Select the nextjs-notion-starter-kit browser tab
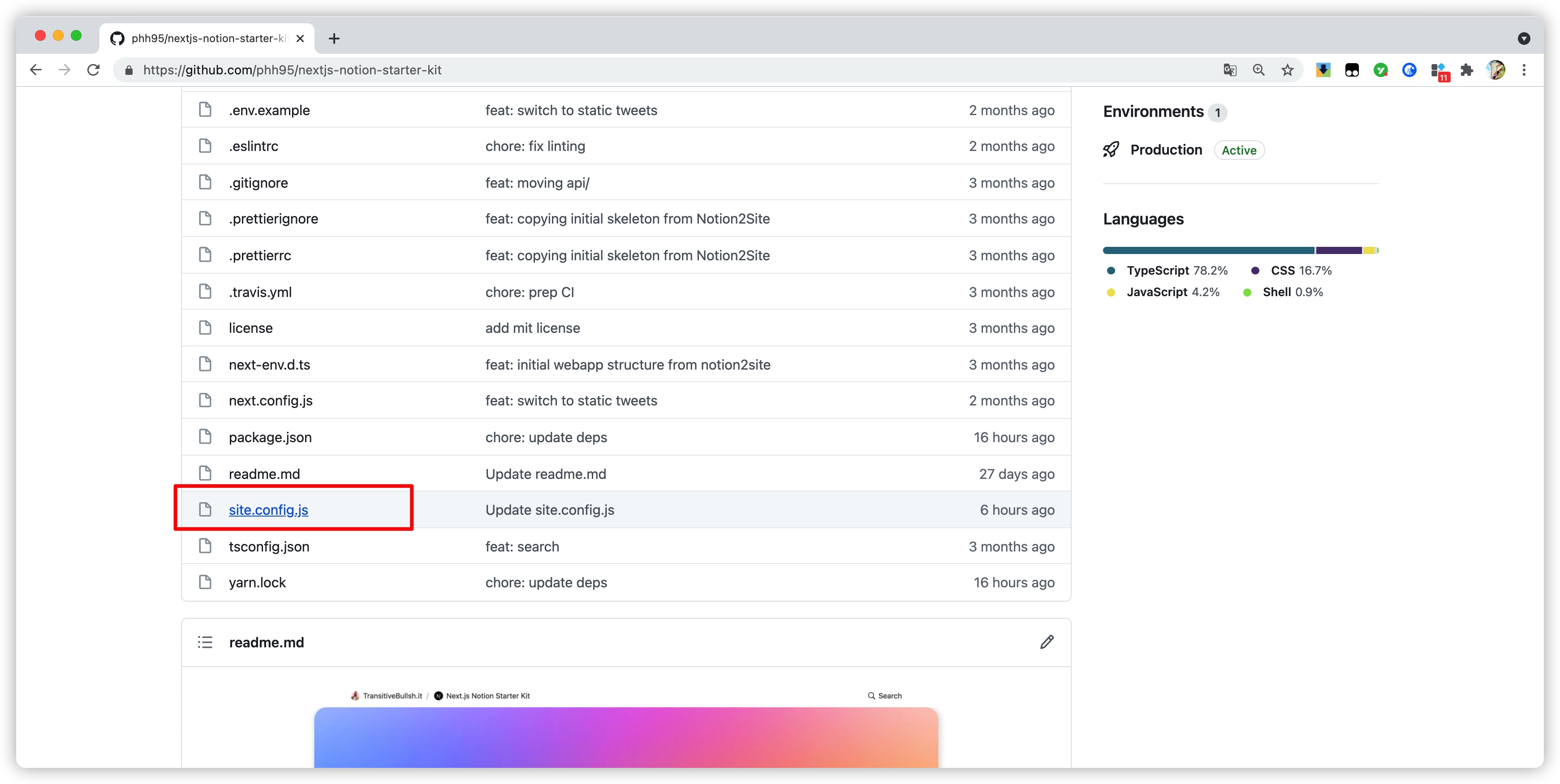 click(x=206, y=39)
